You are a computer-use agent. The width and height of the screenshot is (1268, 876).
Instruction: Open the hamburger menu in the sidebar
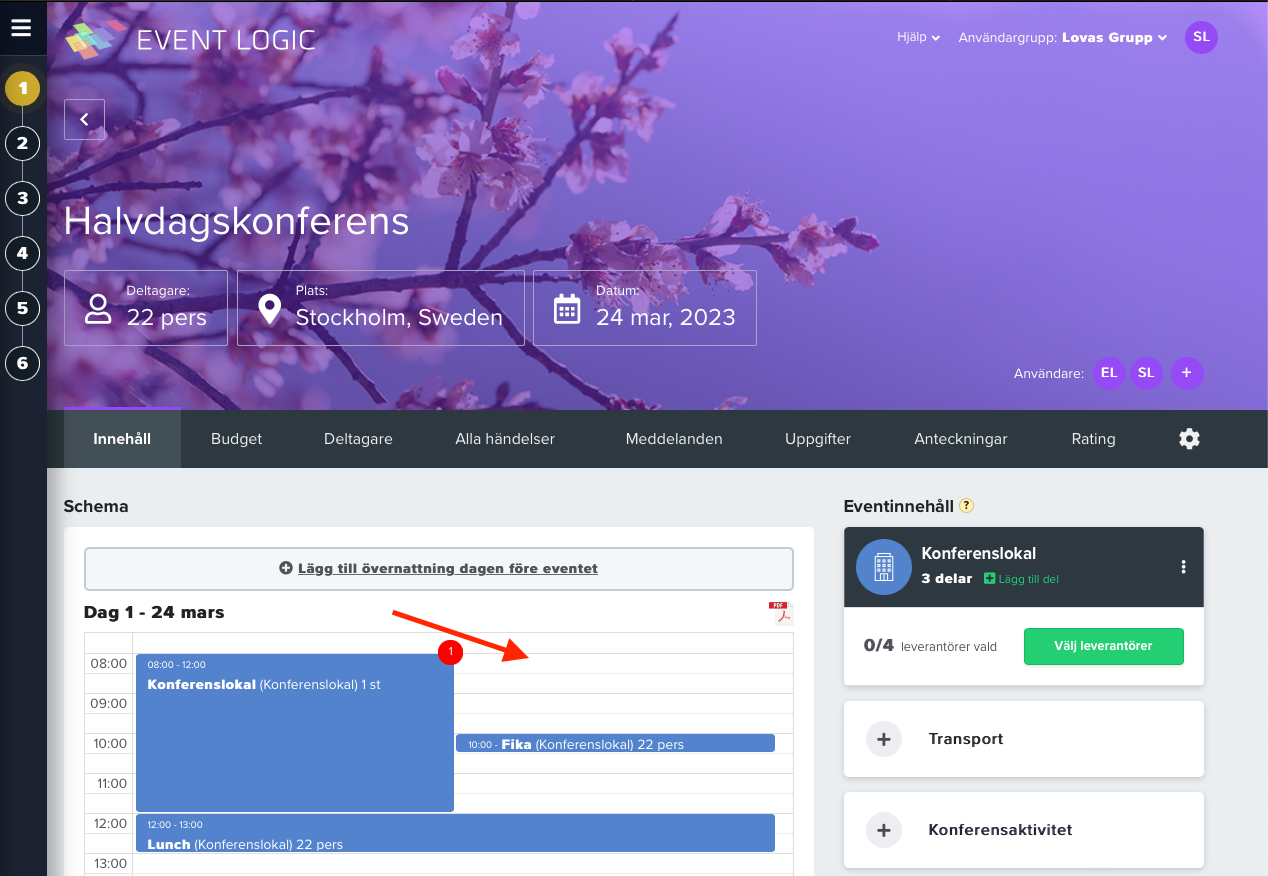(22, 27)
